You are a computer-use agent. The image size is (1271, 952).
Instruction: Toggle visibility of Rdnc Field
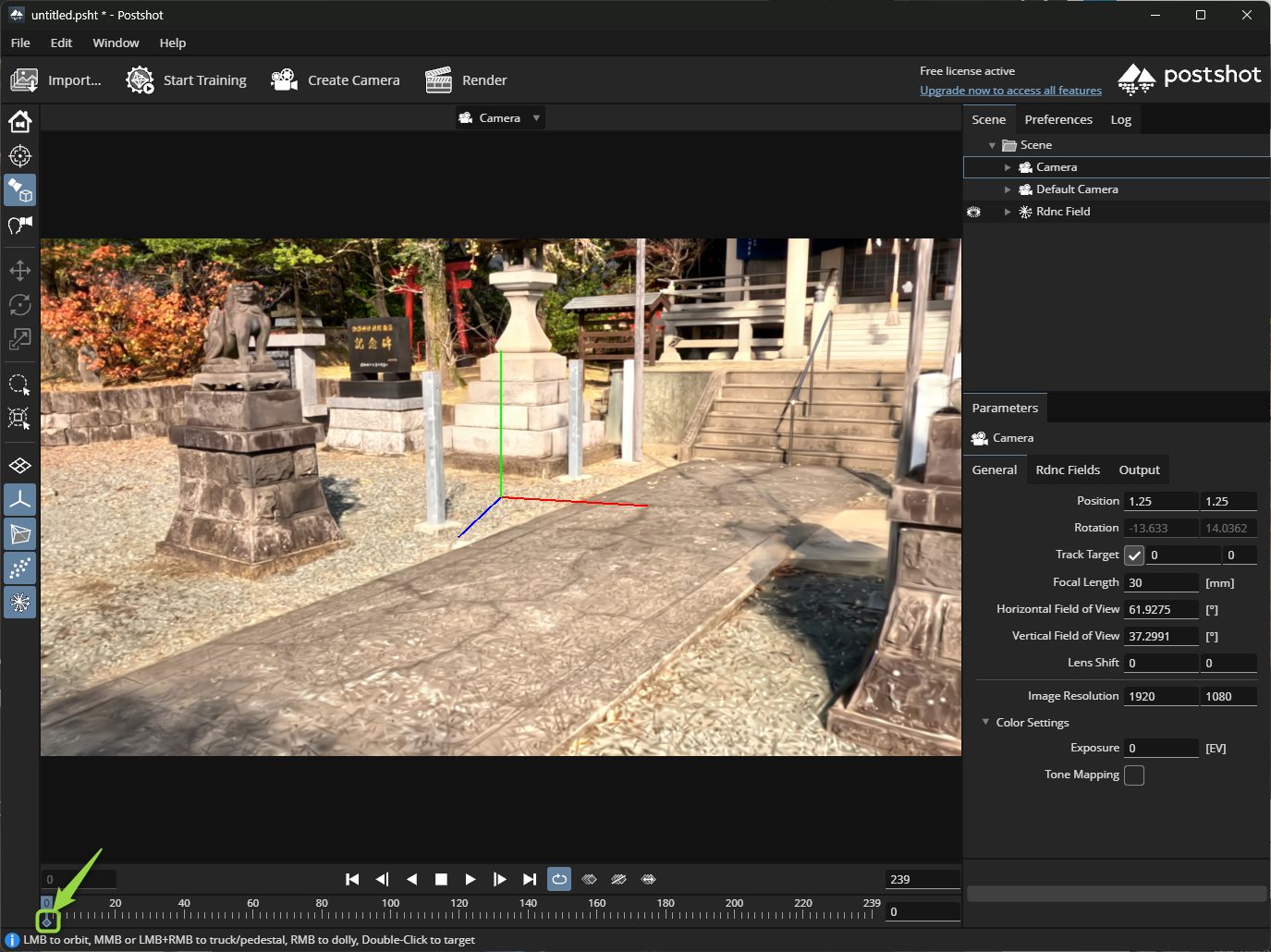pos(973,212)
